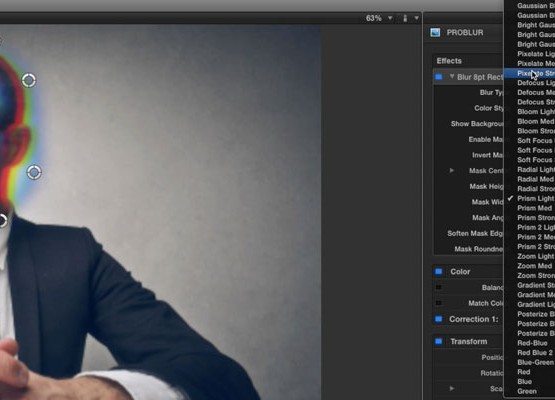This screenshot has height=400, width=555.
Task: Click the Invert Mask parameter label
Action: 487,155
